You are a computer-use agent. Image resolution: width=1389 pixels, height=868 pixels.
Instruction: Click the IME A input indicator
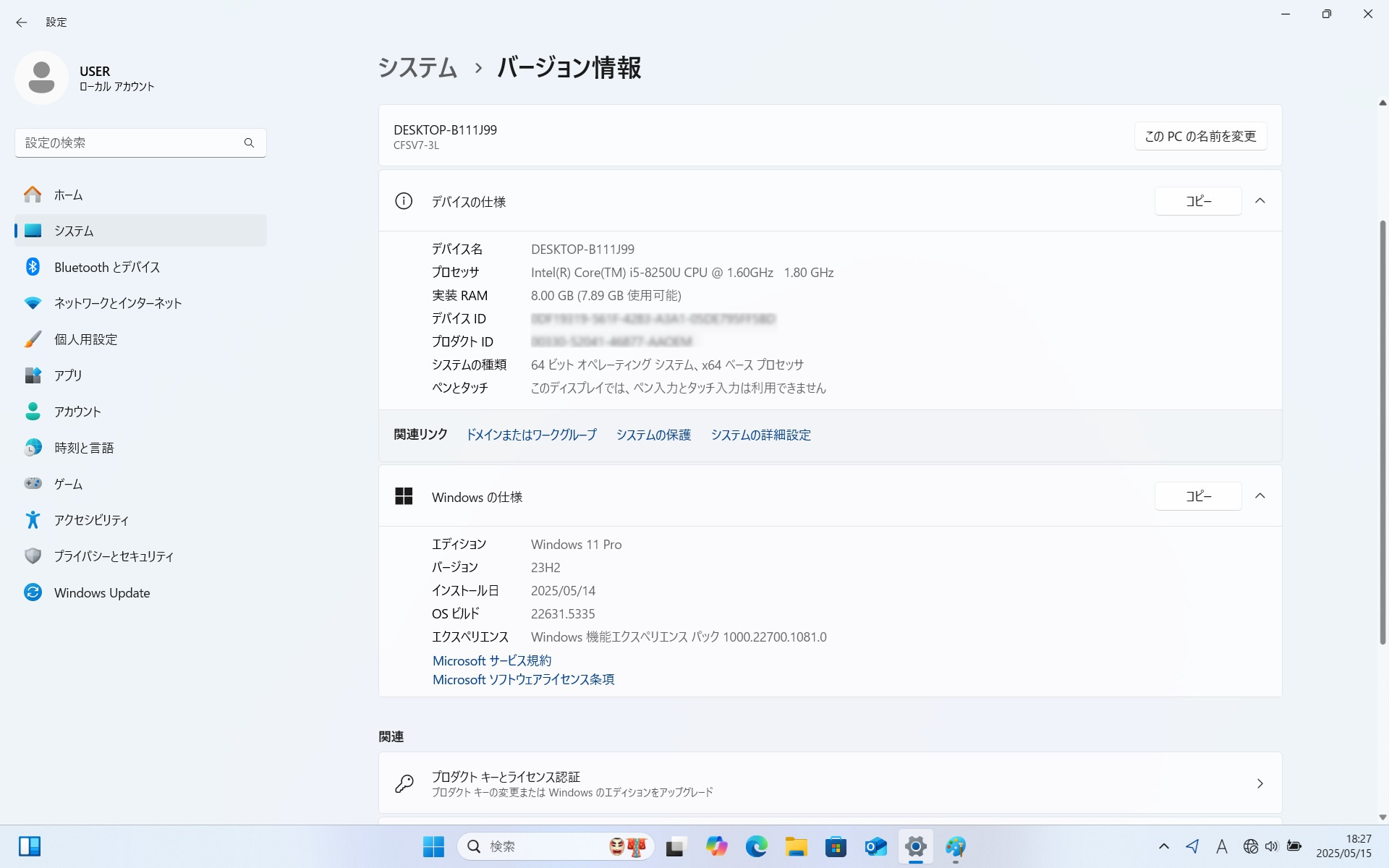click(x=1221, y=846)
